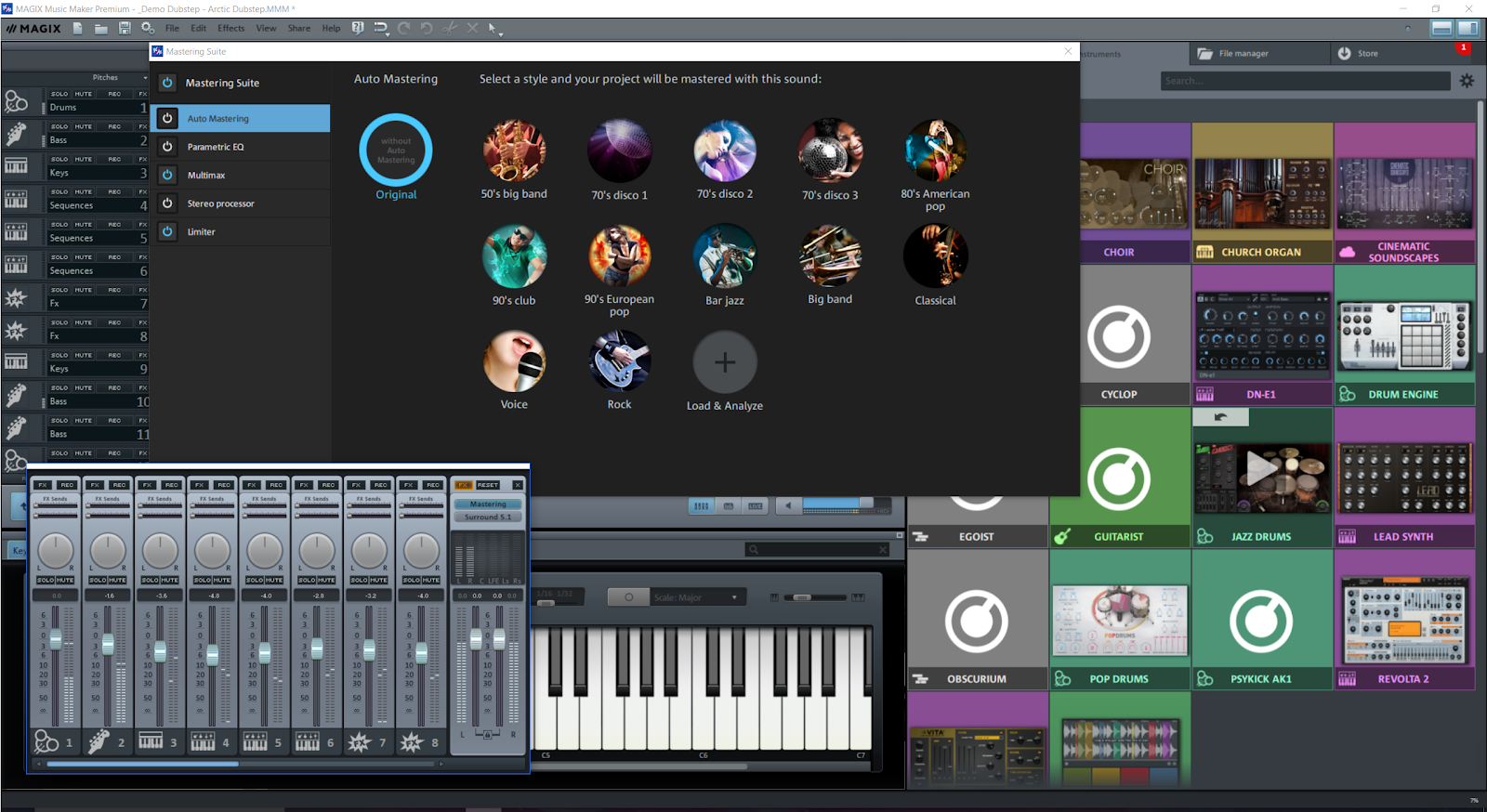Image resolution: width=1487 pixels, height=812 pixels.
Task: Toggle the Limiter power button
Action: (167, 231)
